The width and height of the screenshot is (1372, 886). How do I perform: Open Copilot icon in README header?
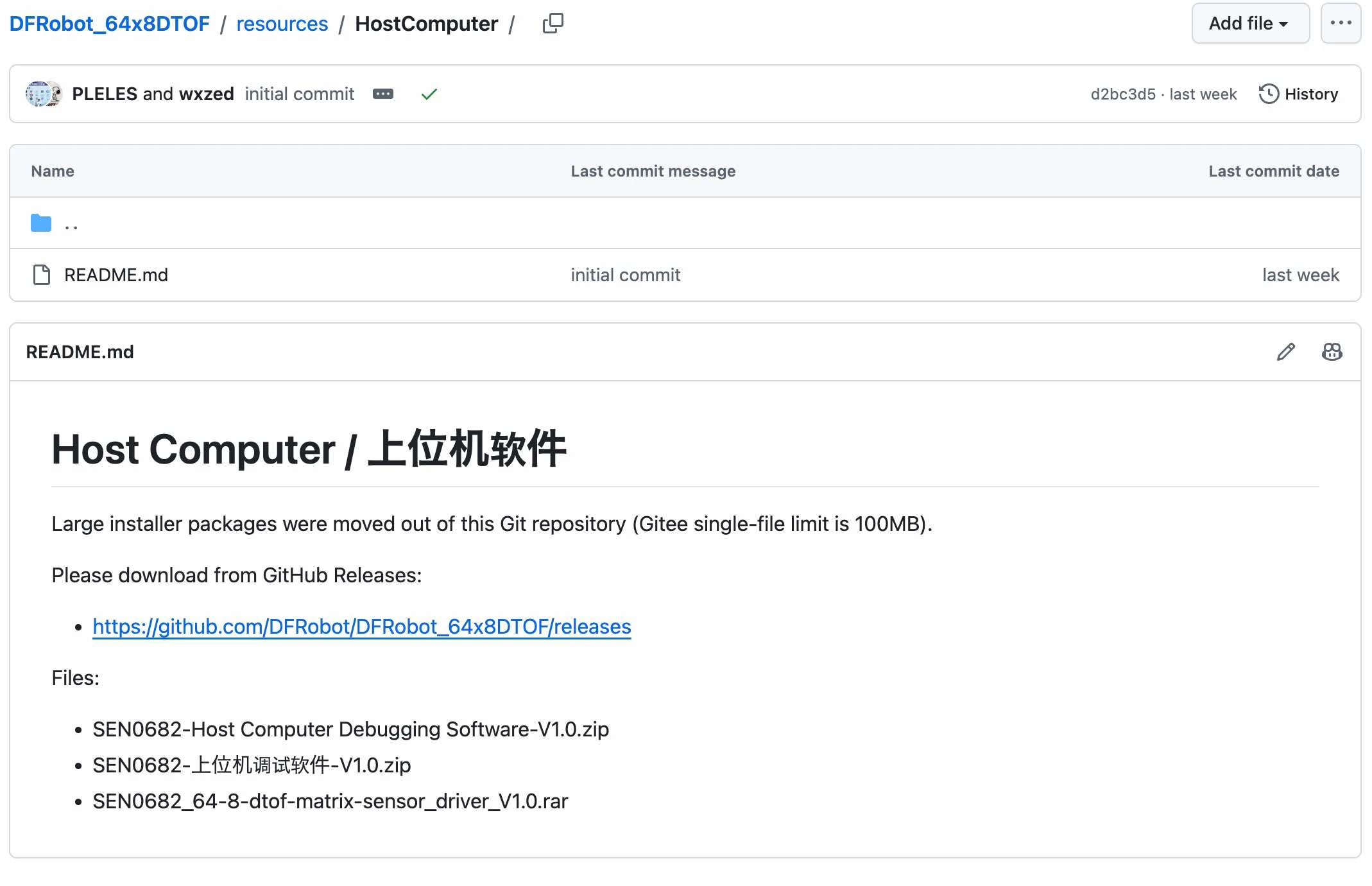pos(1332,352)
